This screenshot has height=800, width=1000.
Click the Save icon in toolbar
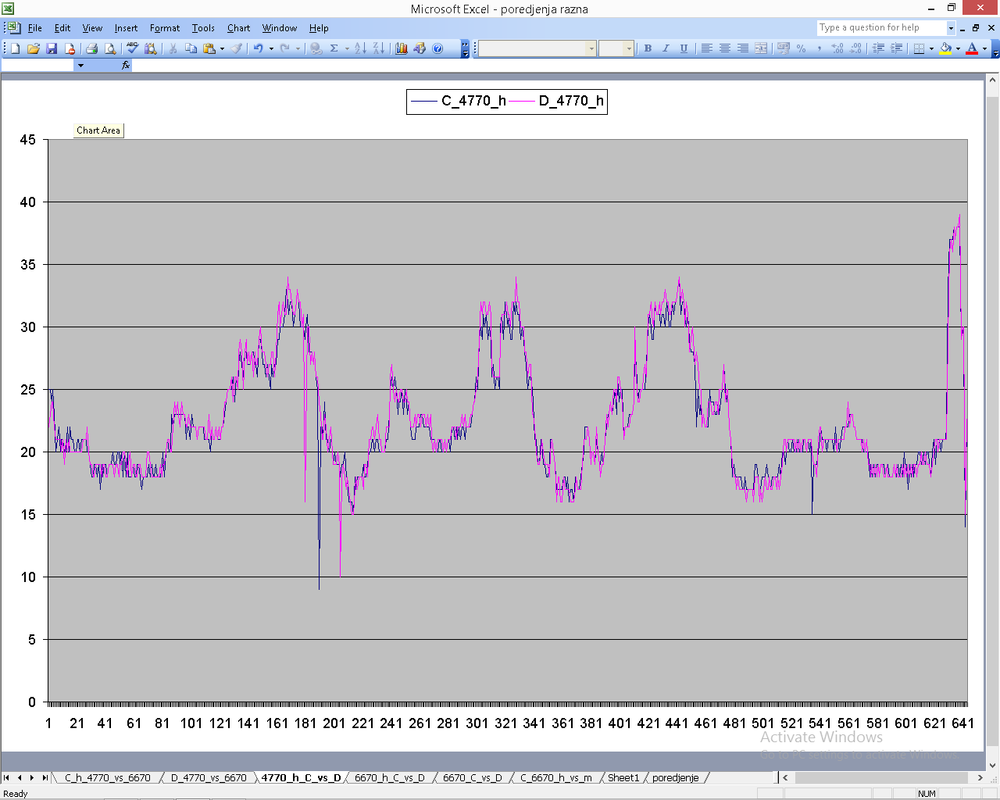click(x=51, y=48)
